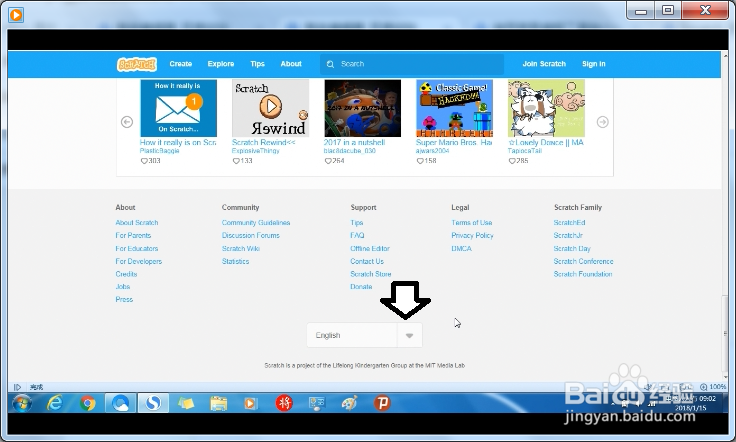Open the Lonely Dance project thumbnail
The image size is (736, 442).
[546, 108]
